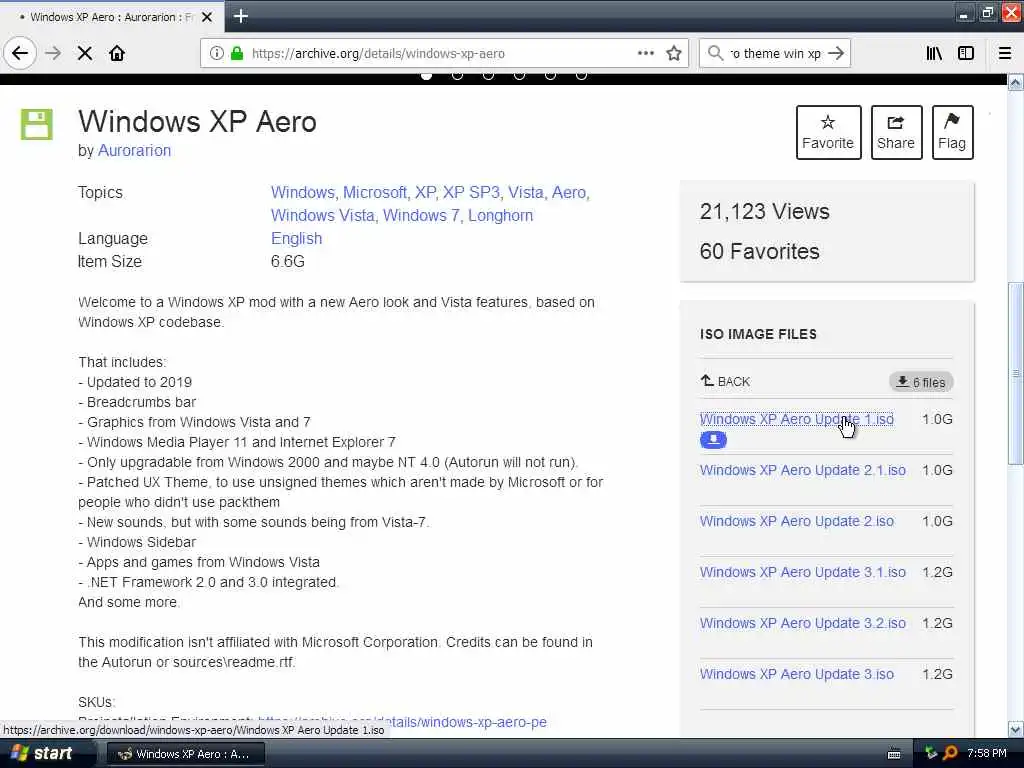Select the first carousel dot indicator
This screenshot has width=1024, height=768.
point(426,76)
